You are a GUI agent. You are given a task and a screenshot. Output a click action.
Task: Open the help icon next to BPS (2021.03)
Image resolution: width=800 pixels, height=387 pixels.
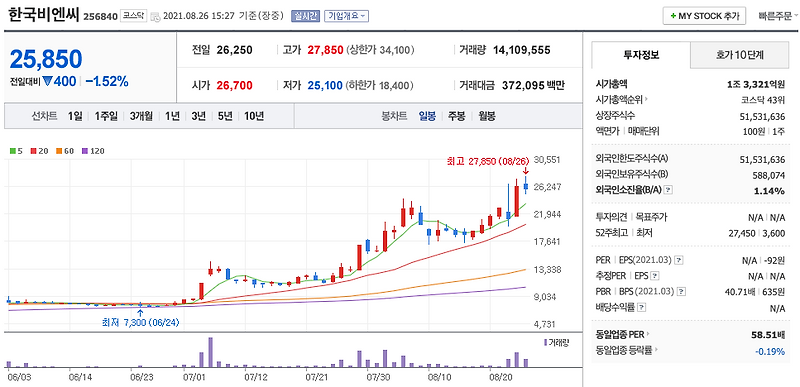click(x=680, y=292)
